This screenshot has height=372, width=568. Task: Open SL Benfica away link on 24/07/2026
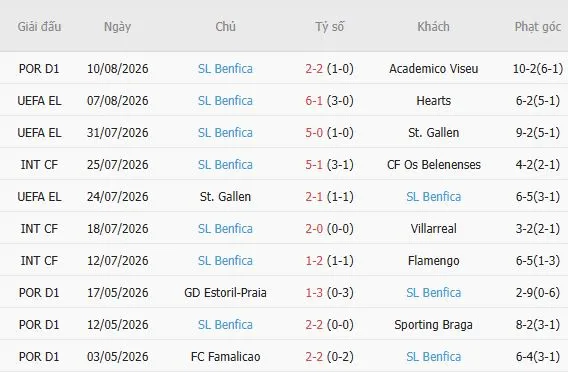coord(433,196)
